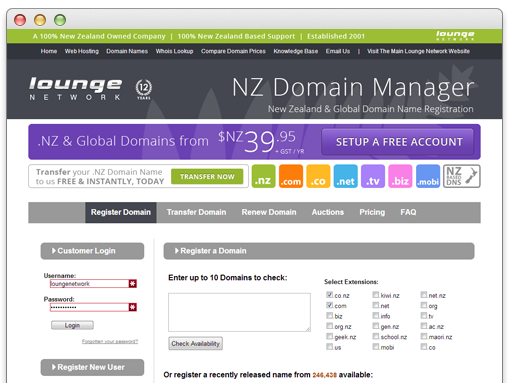The height and width of the screenshot is (383, 508).
Task: Click the .net blue domain tile
Action: pos(345,176)
